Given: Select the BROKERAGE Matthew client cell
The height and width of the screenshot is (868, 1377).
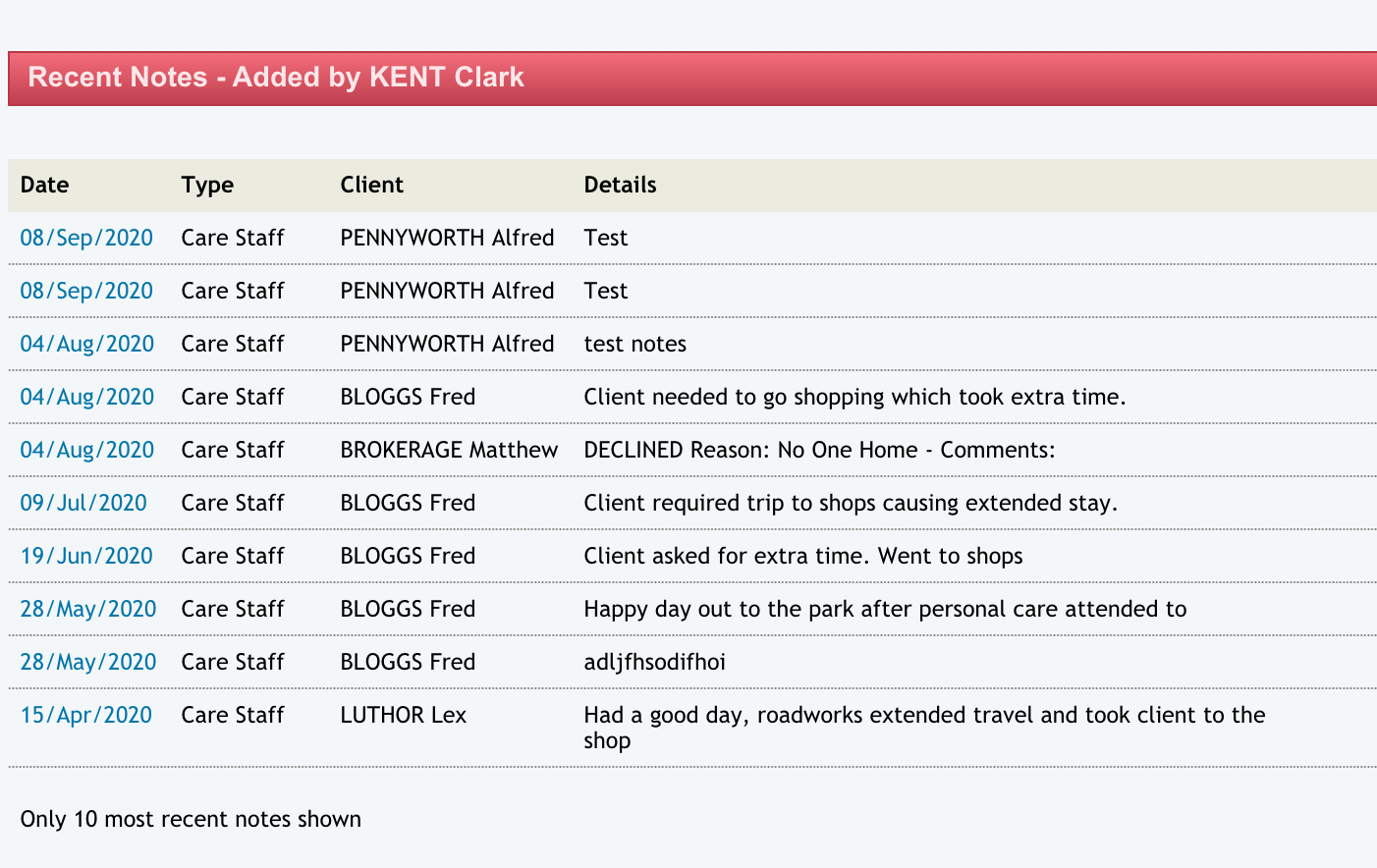Looking at the screenshot, I should (449, 450).
